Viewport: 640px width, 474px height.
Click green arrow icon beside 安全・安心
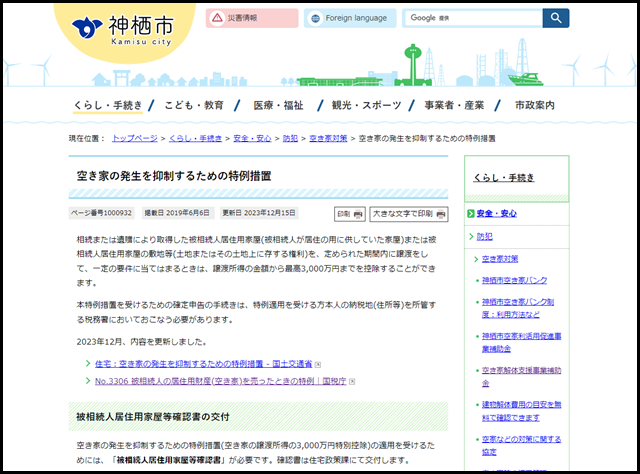pyautogui.click(x=471, y=214)
